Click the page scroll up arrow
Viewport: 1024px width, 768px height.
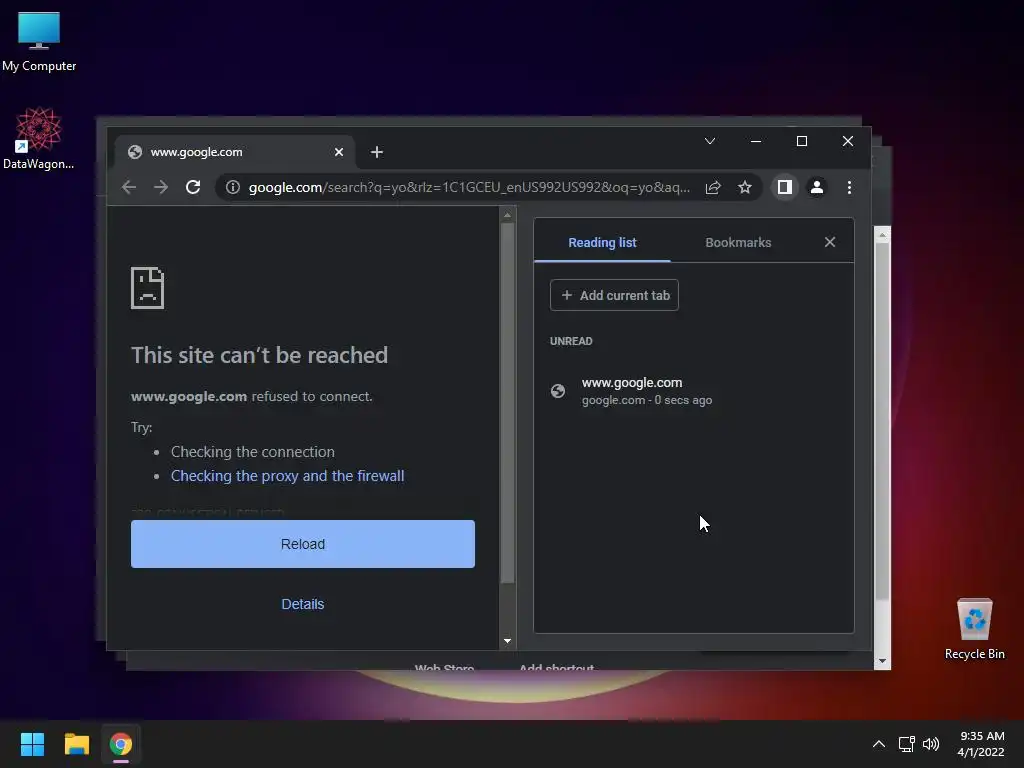pos(507,214)
